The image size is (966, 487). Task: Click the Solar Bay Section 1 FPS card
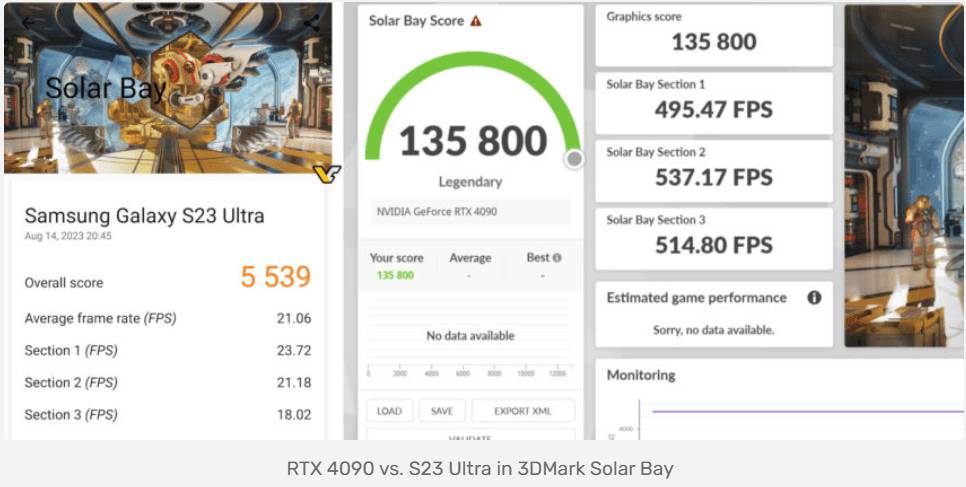click(714, 101)
